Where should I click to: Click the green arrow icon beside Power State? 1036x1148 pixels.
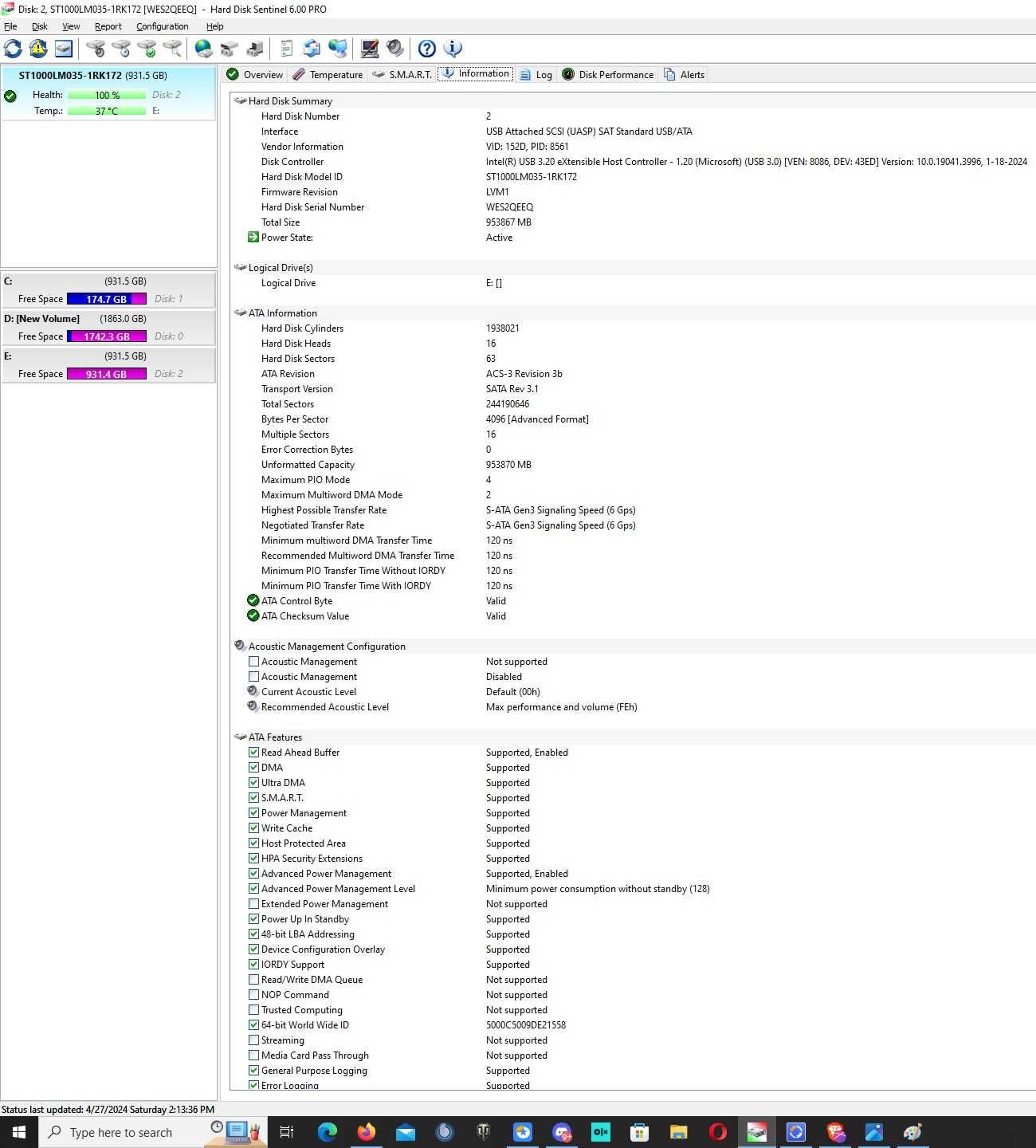253,237
